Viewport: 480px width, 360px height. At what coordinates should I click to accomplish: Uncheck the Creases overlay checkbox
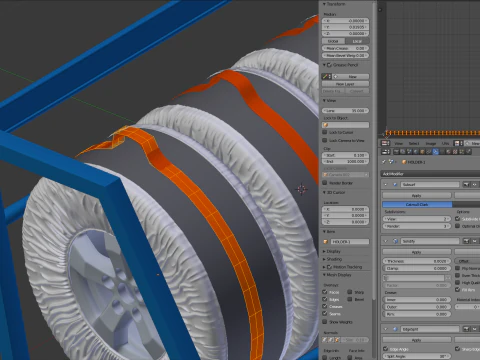click(x=325, y=306)
